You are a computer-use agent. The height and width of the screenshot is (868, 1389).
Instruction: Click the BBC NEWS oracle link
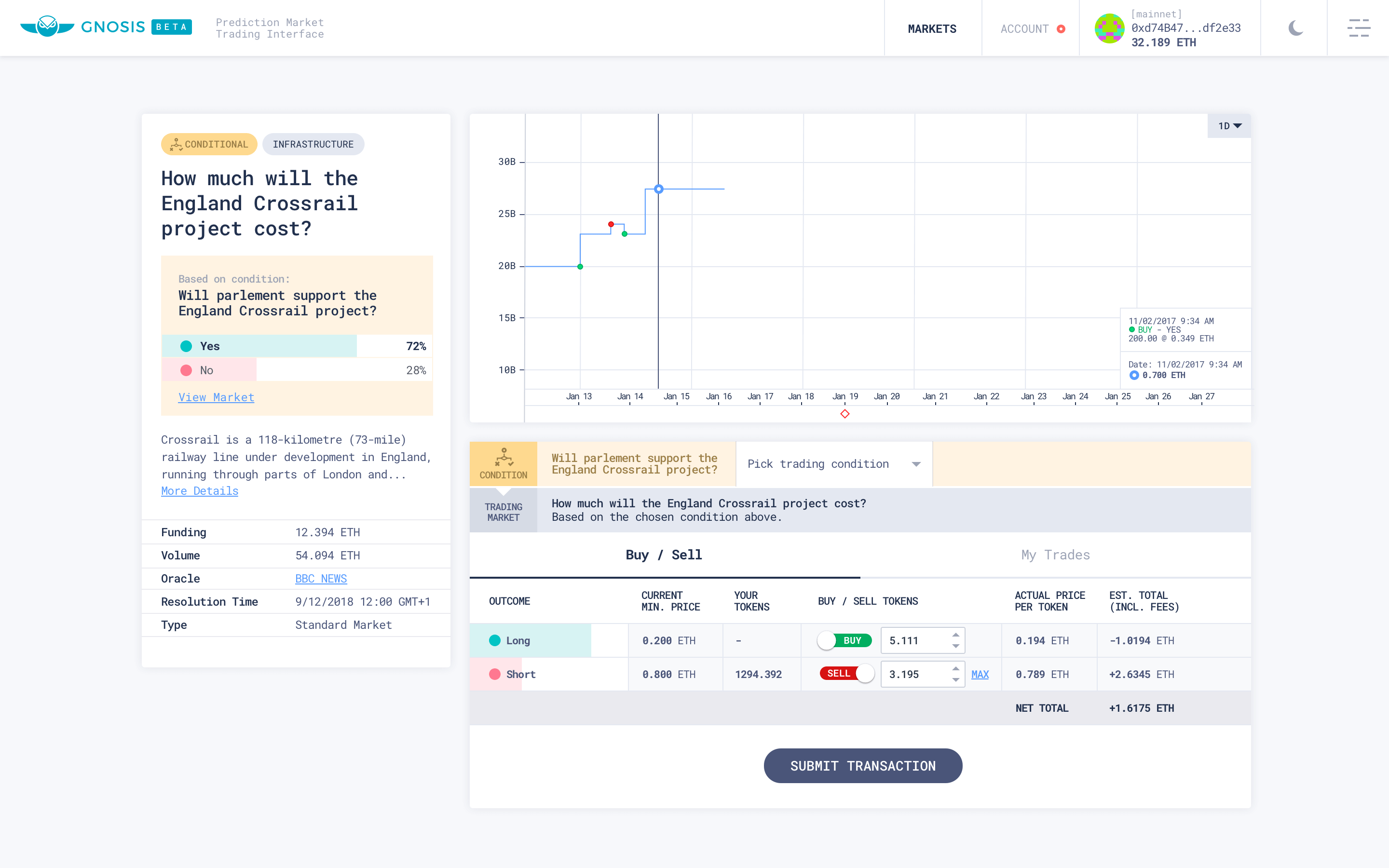point(320,578)
